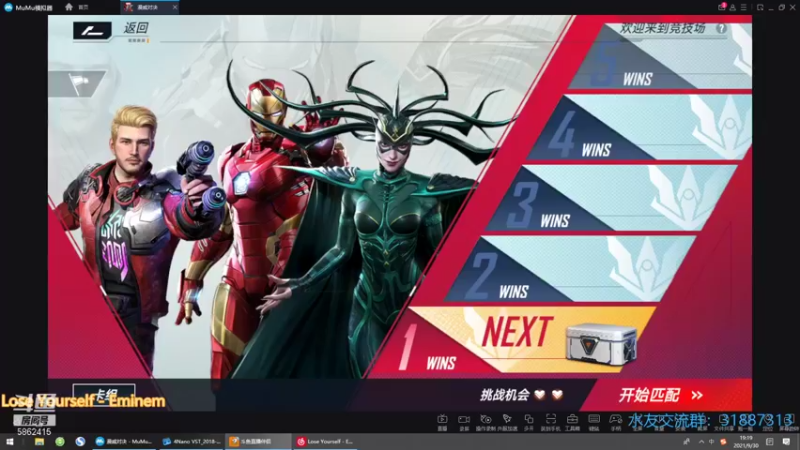Open the MuMu user account icon
Screen dimensions: 800x450
(733, 8)
